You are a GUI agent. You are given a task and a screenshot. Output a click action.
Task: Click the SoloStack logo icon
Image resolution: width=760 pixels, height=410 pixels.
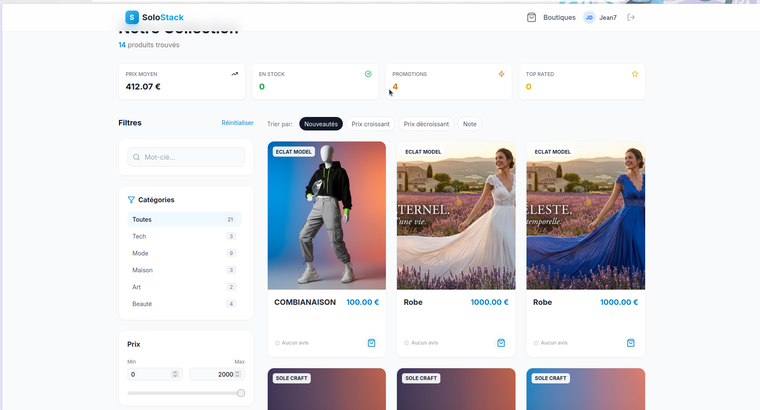[x=132, y=17]
